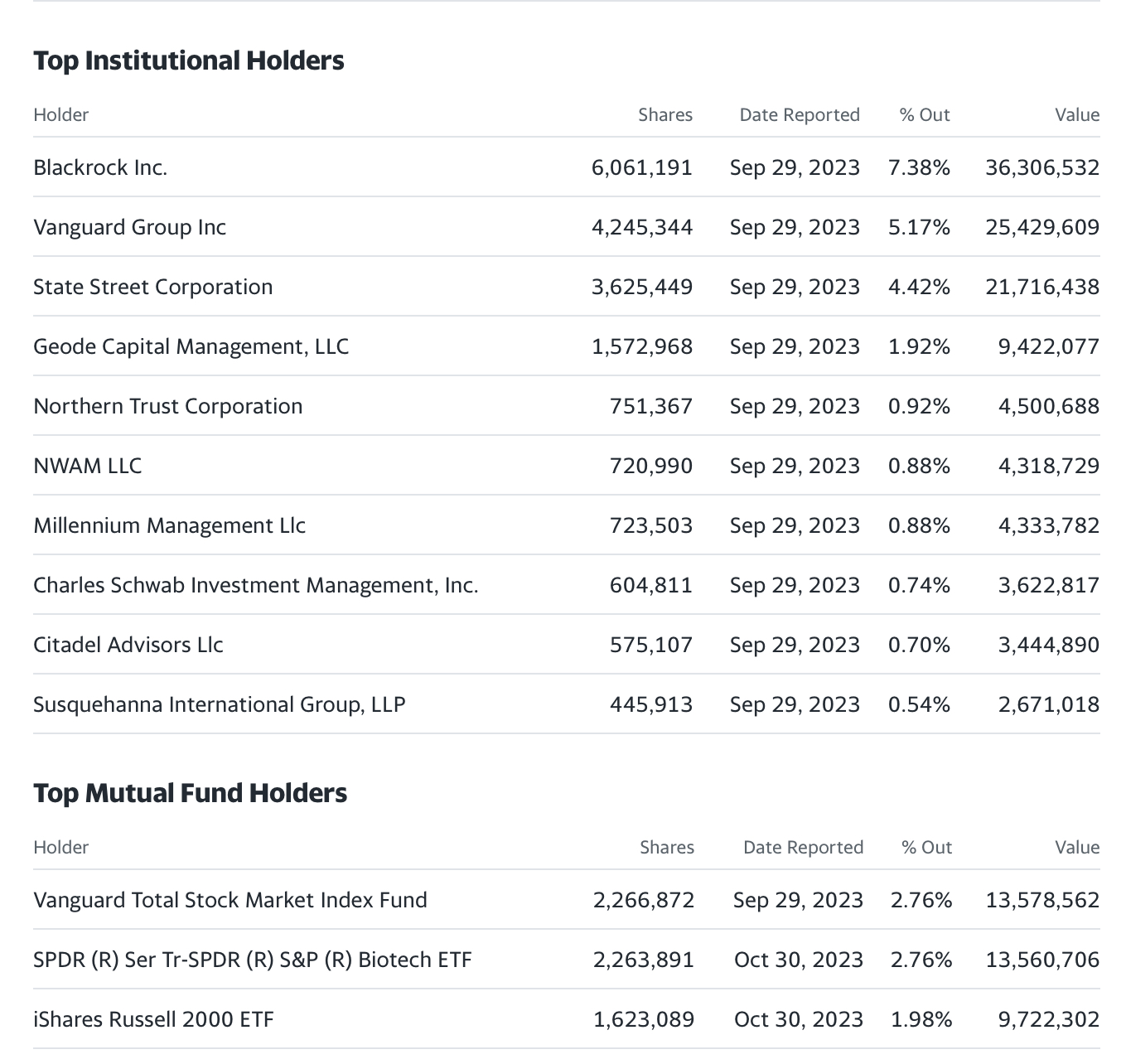Image resolution: width=1126 pixels, height=1064 pixels.
Task: Click the Top Mutual Fund Holders heading
Action: point(191,793)
